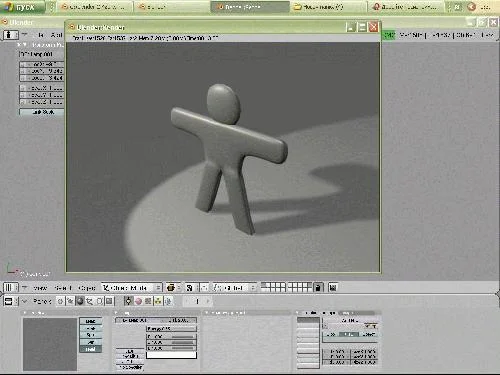Open the Lamp buttons sub-context

(x=128, y=301)
